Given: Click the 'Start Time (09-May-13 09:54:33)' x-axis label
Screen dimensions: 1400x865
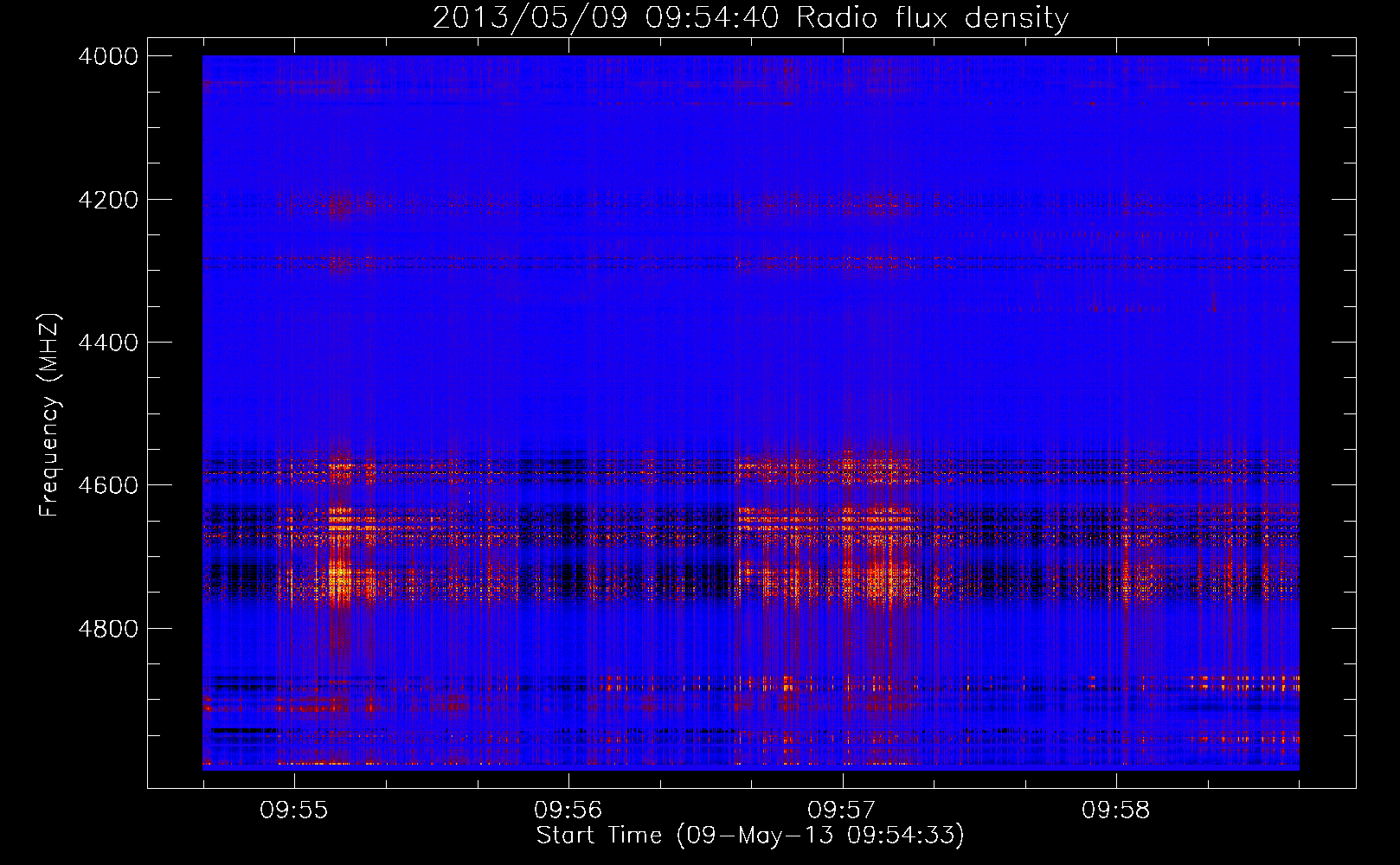Looking at the screenshot, I should [750, 836].
